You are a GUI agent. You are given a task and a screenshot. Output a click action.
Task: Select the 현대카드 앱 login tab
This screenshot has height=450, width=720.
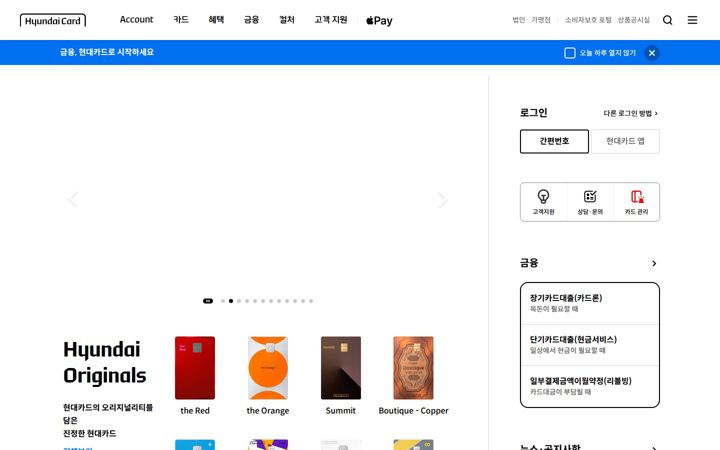tap(625, 141)
